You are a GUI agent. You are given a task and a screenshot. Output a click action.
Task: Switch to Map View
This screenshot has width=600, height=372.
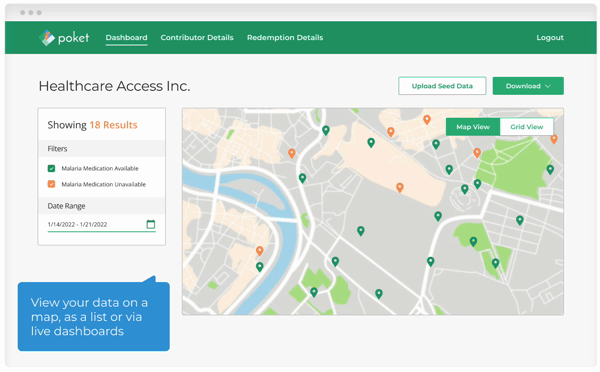click(473, 127)
